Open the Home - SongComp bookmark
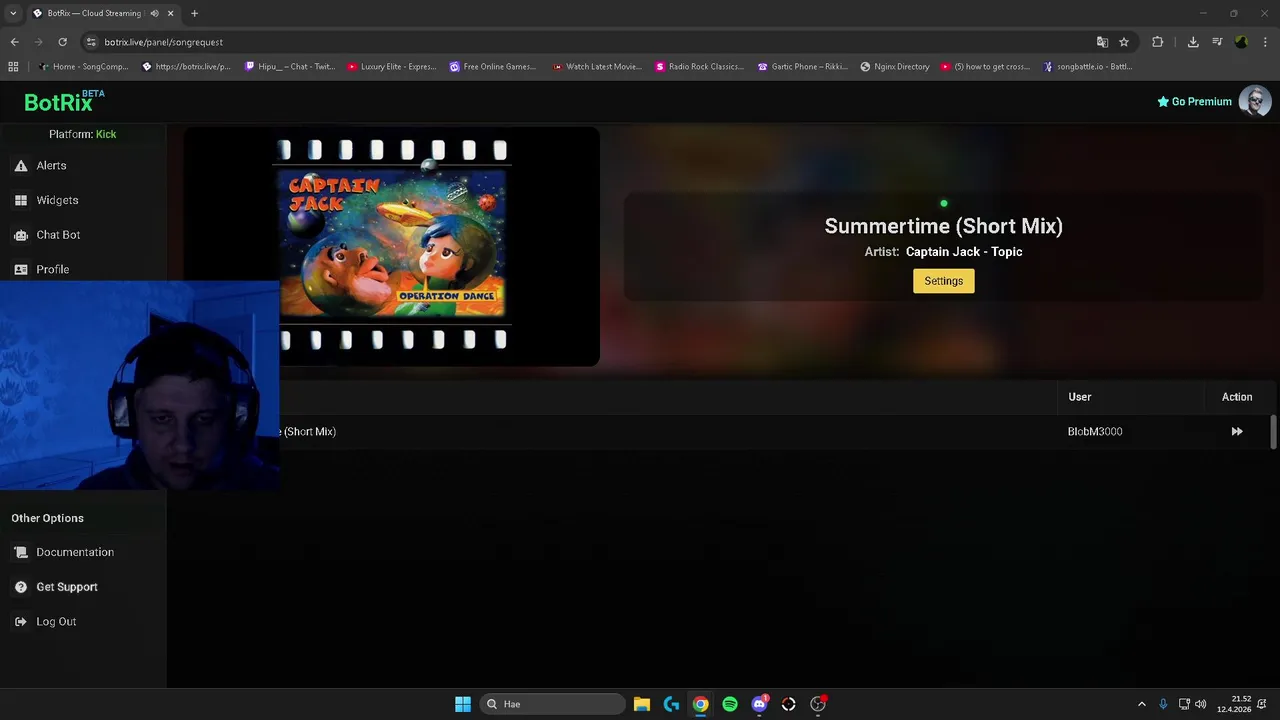Viewport: 1280px width, 720px height. 84,67
